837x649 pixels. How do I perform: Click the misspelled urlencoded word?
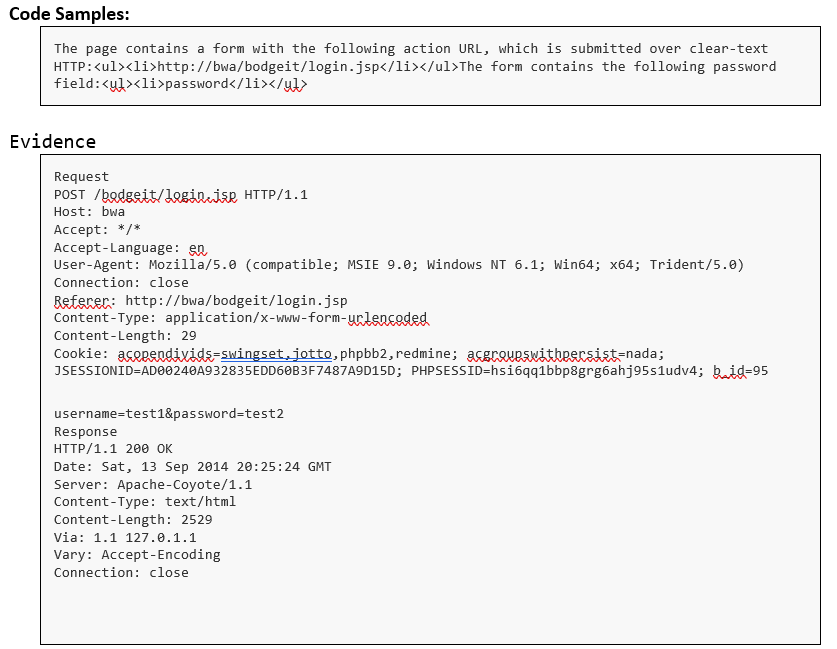388,318
